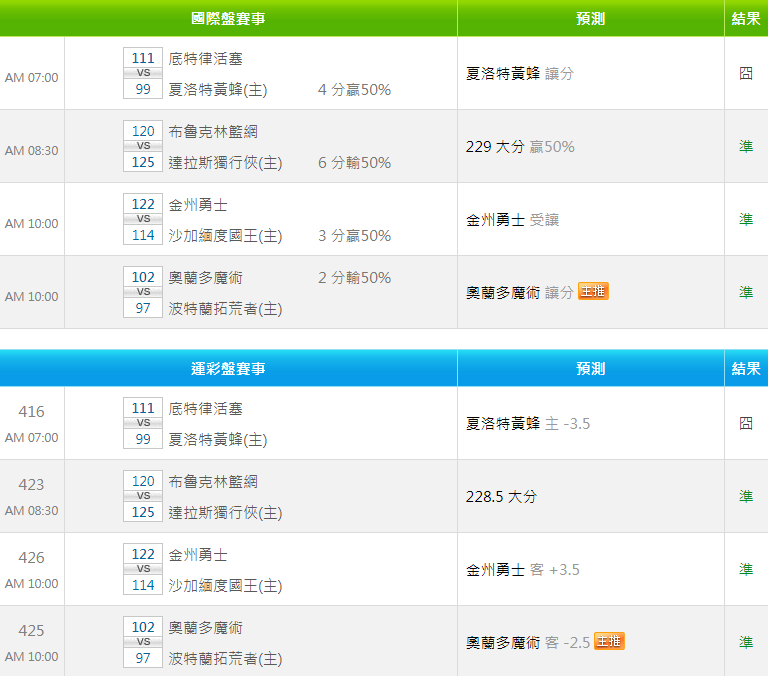Click the VS badge of 奧蘭多魔術 game in 國際盤
The width and height of the screenshot is (768, 676).
(x=143, y=292)
